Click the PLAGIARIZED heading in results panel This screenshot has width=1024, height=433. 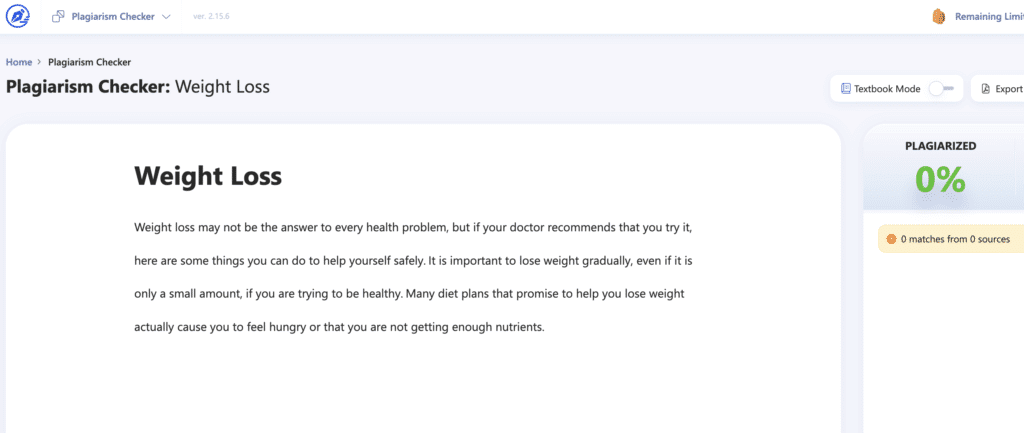click(x=940, y=146)
